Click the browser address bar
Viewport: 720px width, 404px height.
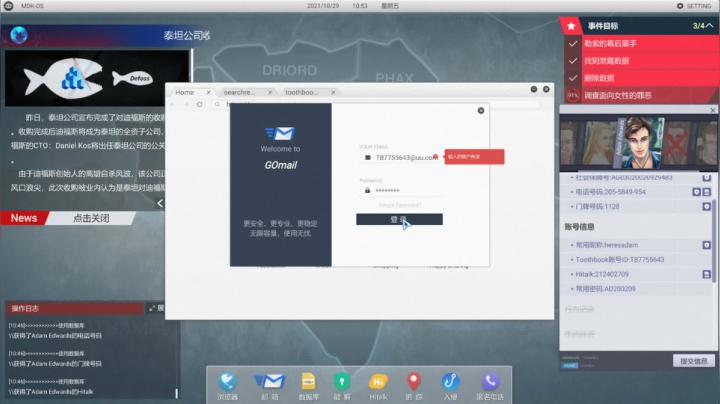point(376,105)
